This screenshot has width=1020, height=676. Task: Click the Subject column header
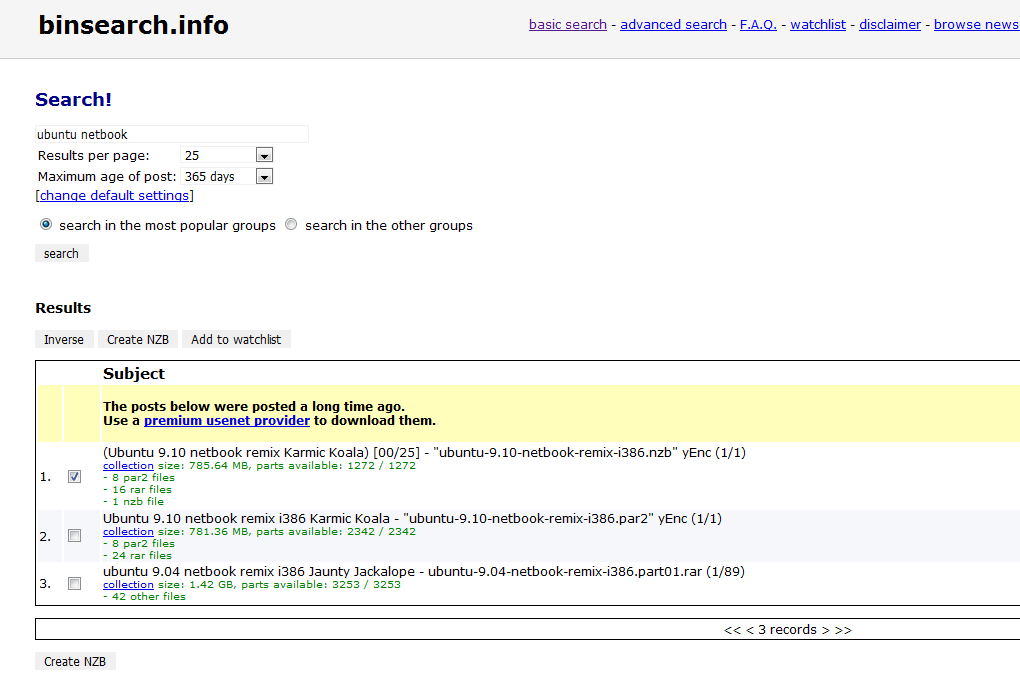tap(134, 373)
